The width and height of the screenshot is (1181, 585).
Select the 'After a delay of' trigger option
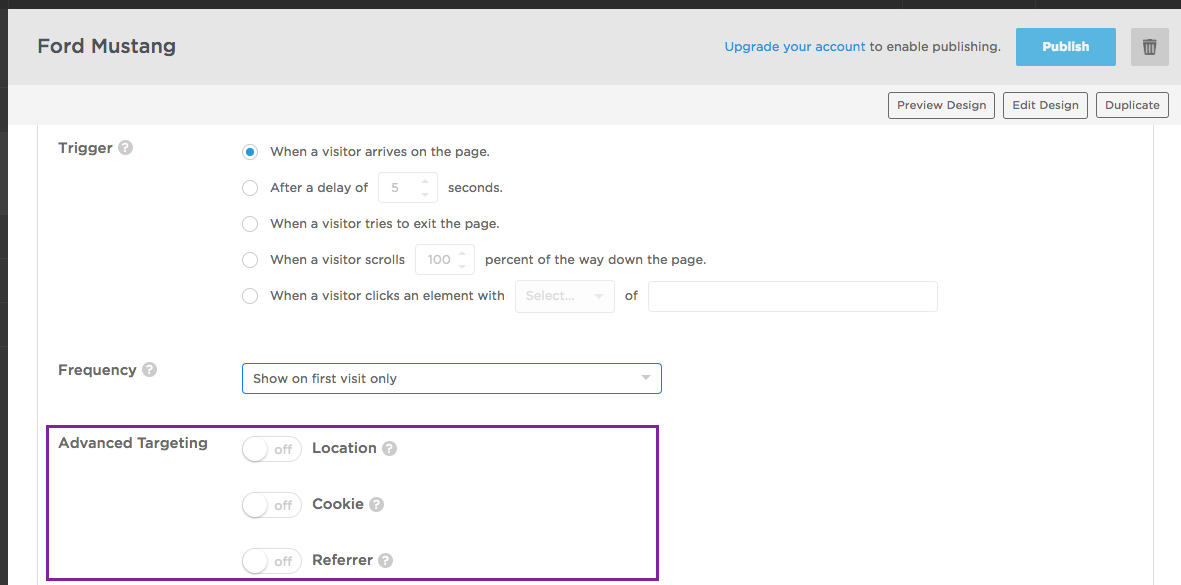pos(250,187)
